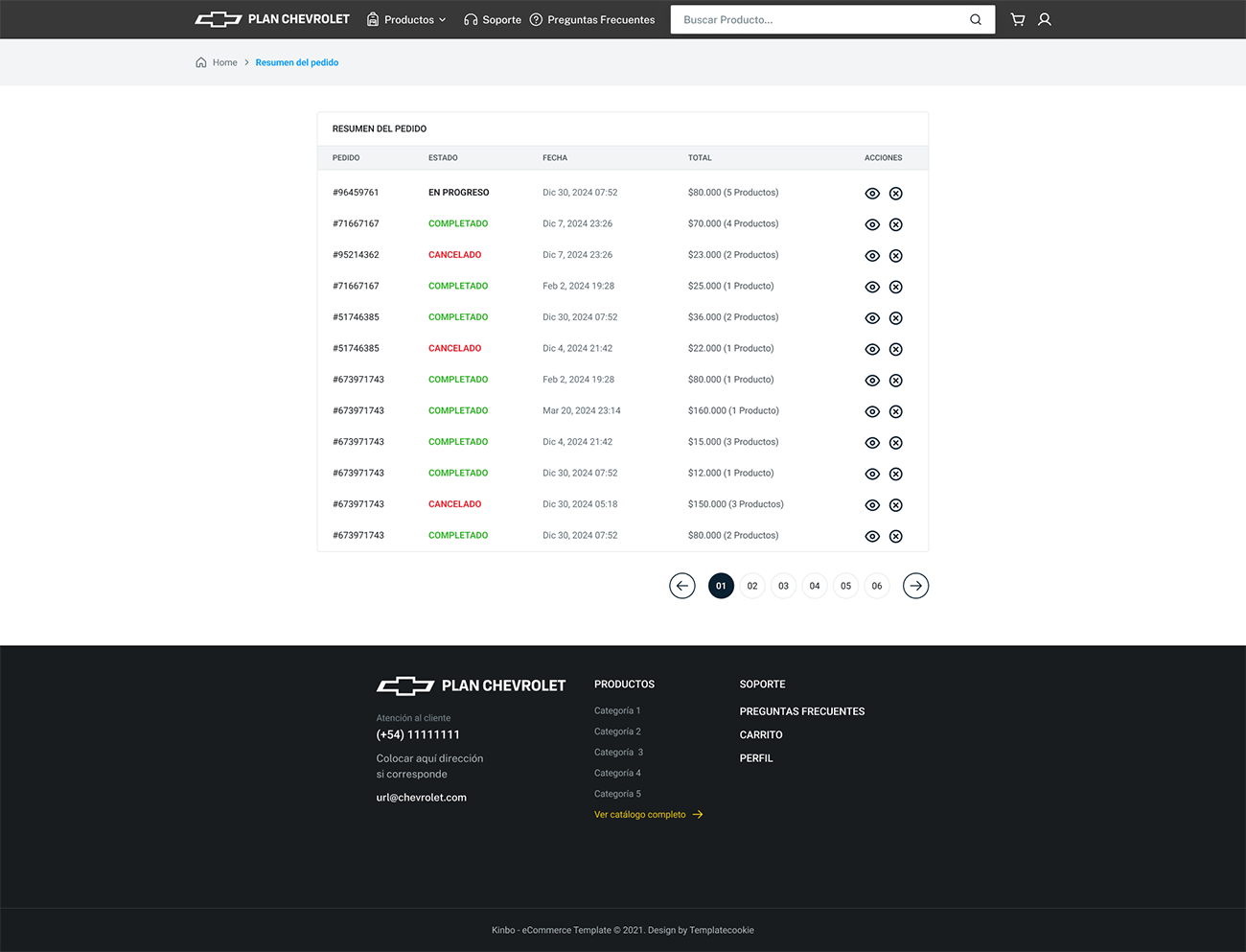The image size is (1246, 952).
Task: Expand the Productos dropdown menu
Action: pyautogui.click(x=407, y=19)
